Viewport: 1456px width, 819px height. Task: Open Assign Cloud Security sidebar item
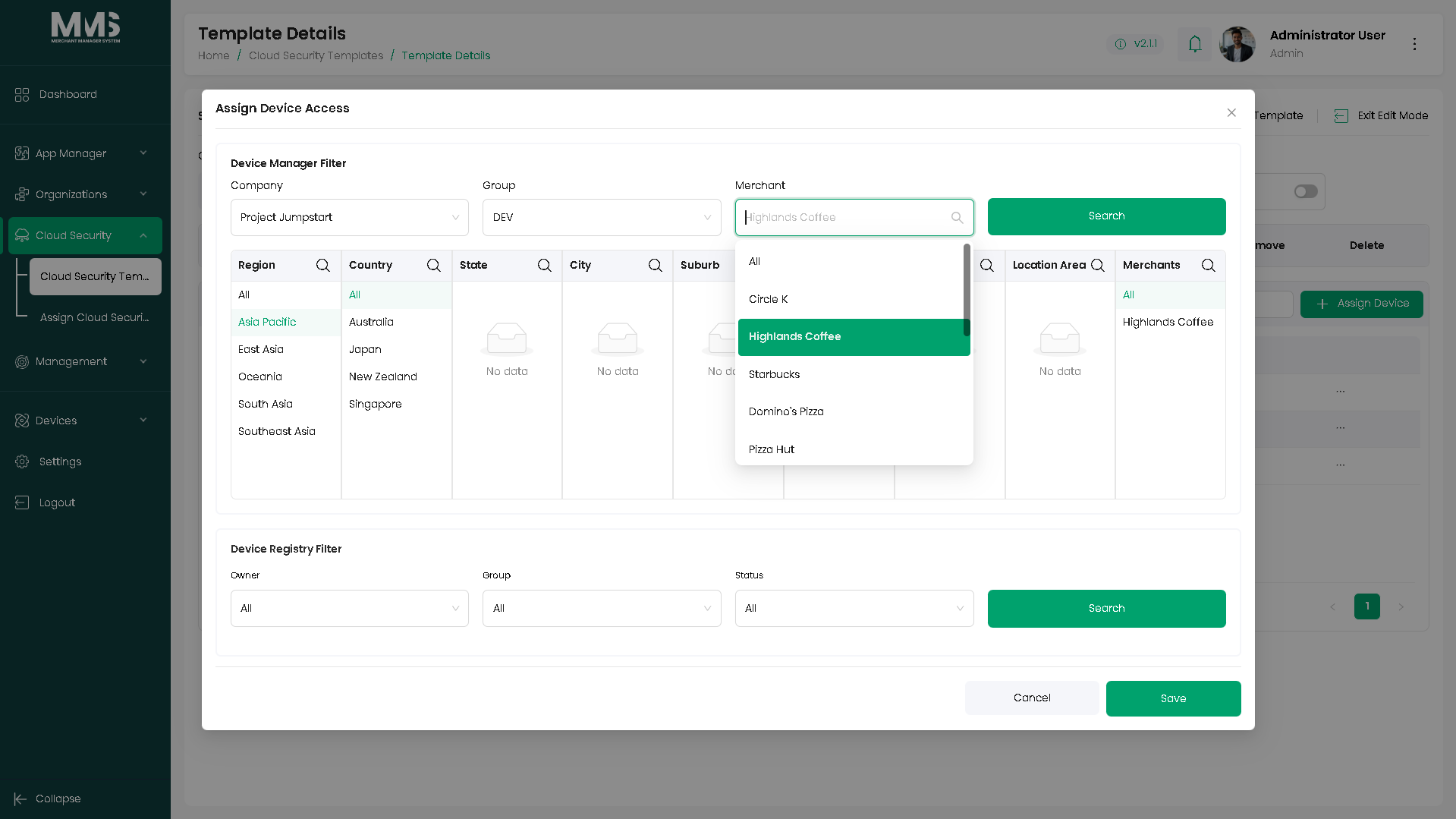pyautogui.click(x=96, y=317)
